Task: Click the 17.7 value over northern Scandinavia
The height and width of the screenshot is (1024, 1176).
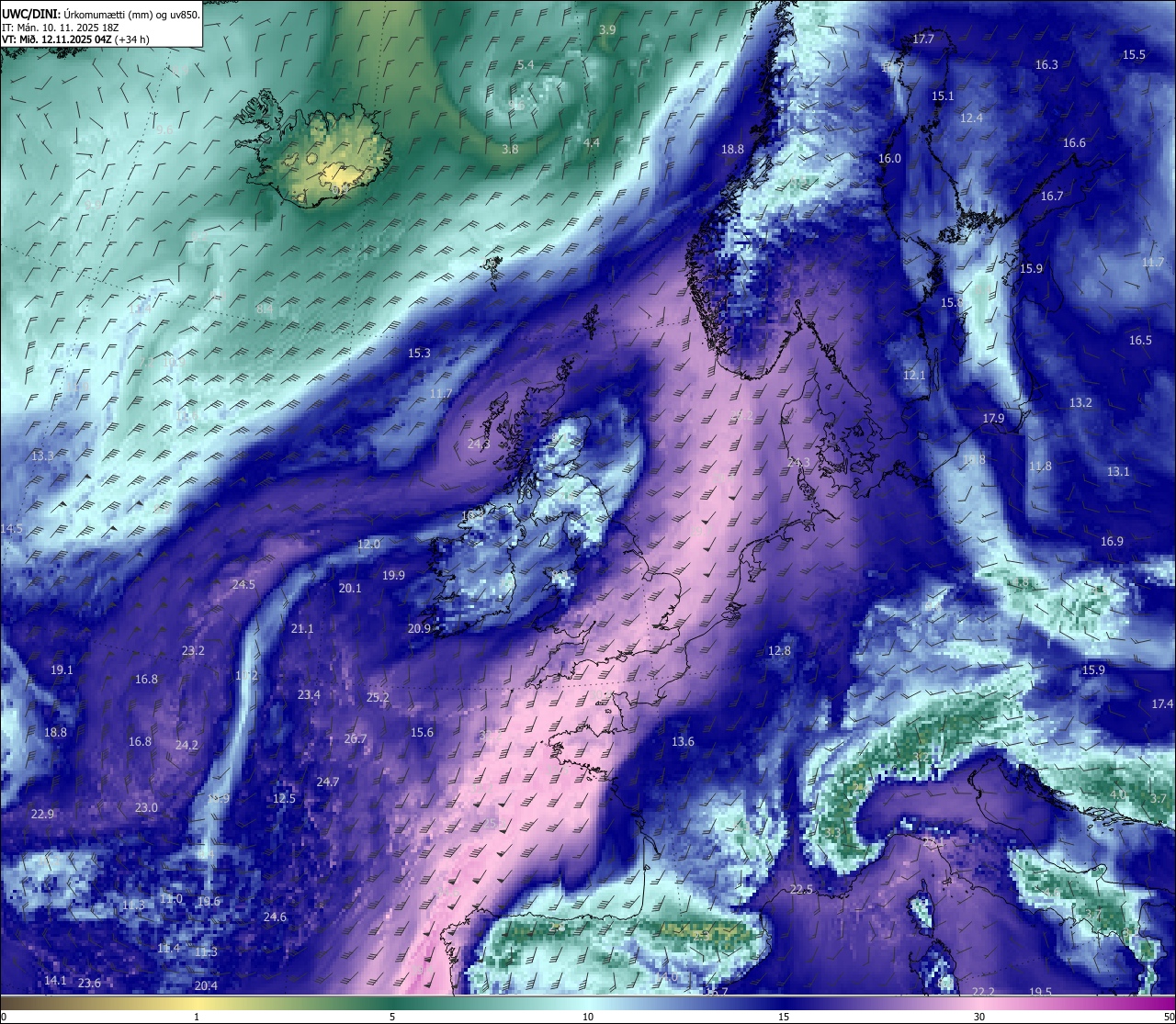Action: point(923,39)
